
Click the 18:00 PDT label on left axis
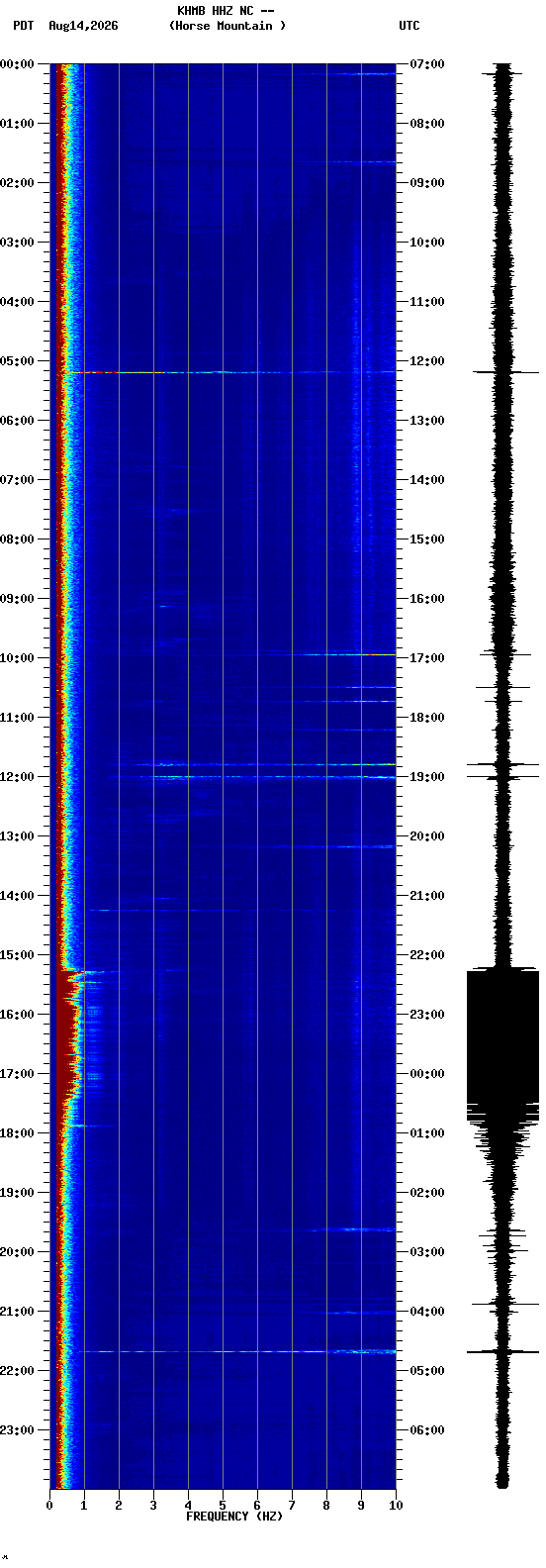point(18,1133)
